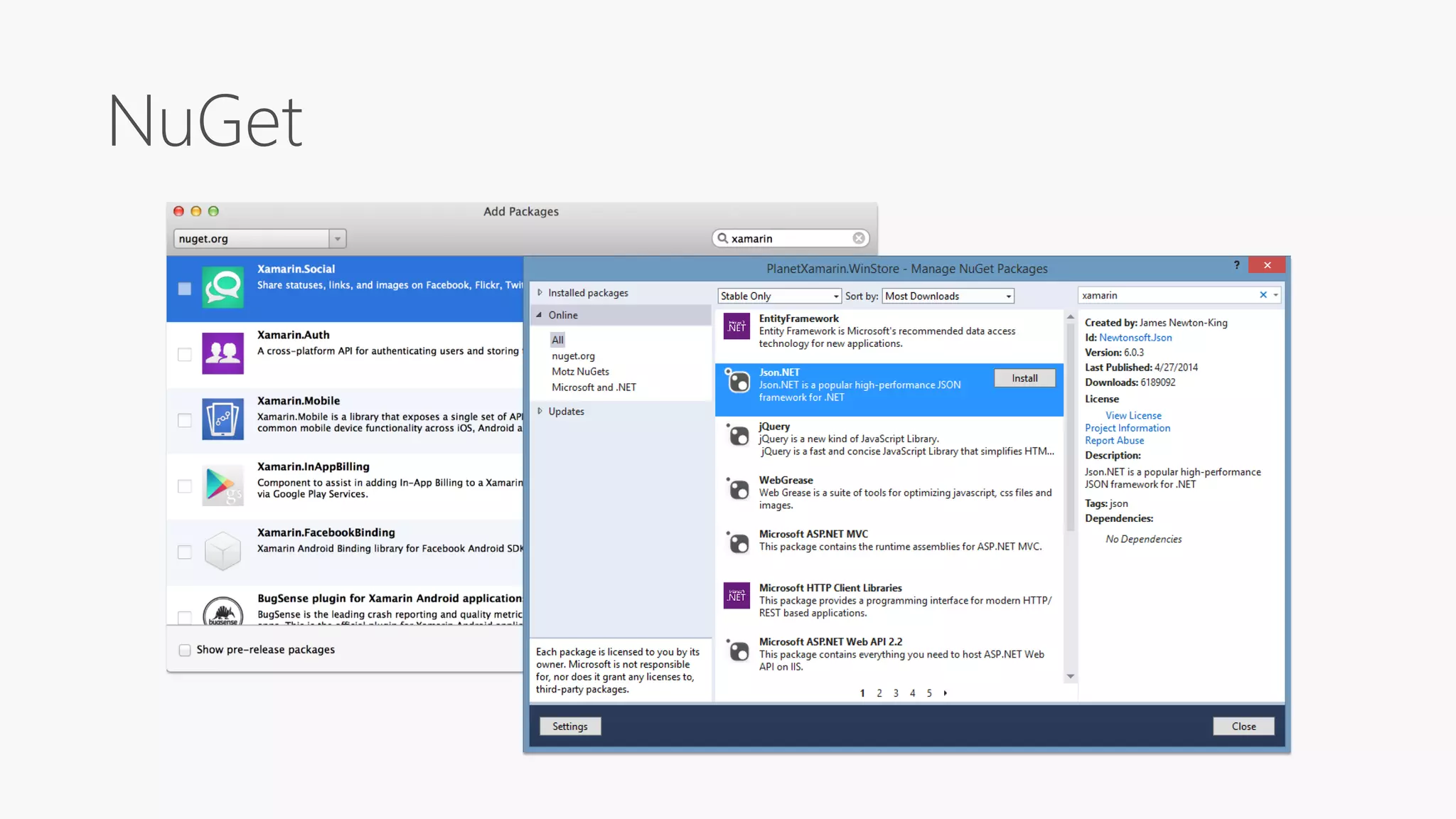This screenshot has height=819, width=1456.
Task: Tick the Xamarin.Mobile package checkbox
Action: 185,420
